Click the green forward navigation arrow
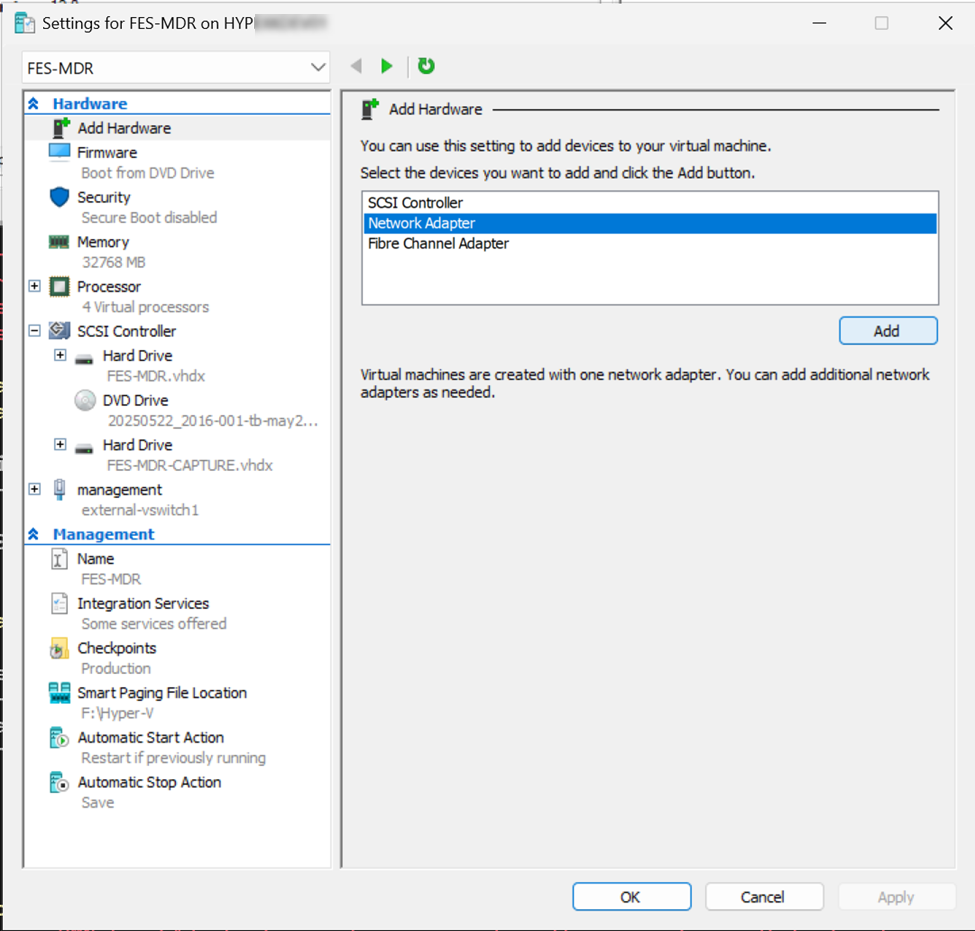The width and height of the screenshot is (975, 931). pos(387,66)
